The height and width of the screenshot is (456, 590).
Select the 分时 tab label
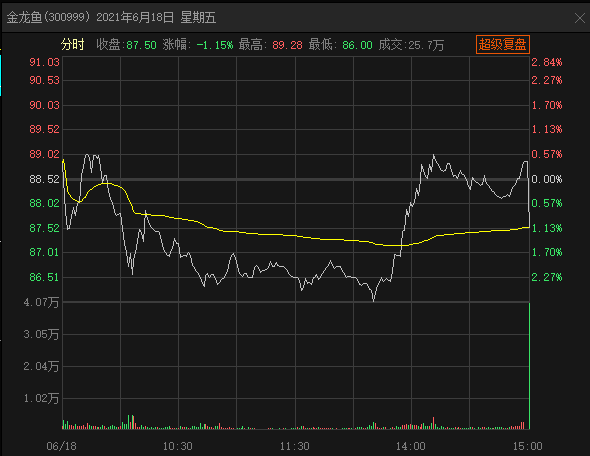[73, 45]
